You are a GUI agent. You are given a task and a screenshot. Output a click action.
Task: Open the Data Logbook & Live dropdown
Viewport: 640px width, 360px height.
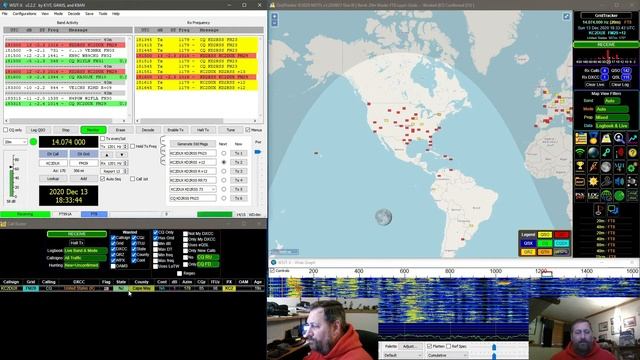(x=611, y=126)
